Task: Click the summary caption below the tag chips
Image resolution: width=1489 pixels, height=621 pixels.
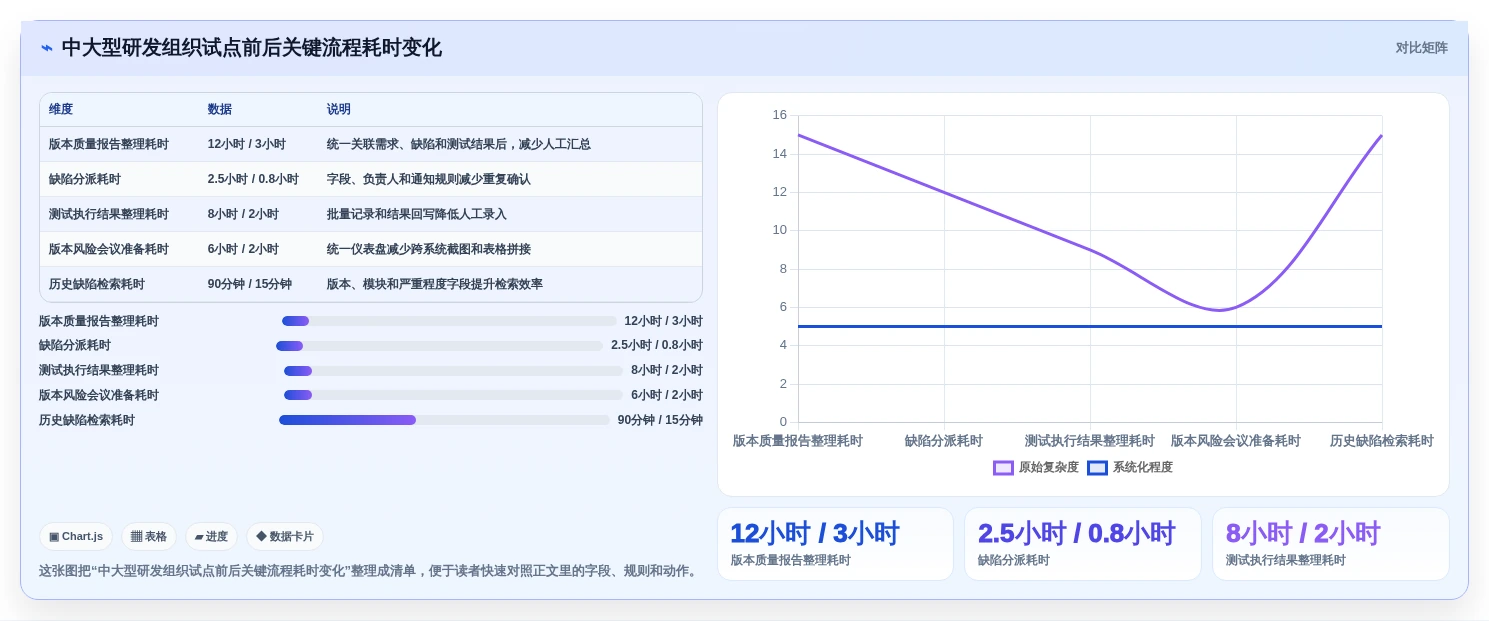Action: (x=369, y=571)
